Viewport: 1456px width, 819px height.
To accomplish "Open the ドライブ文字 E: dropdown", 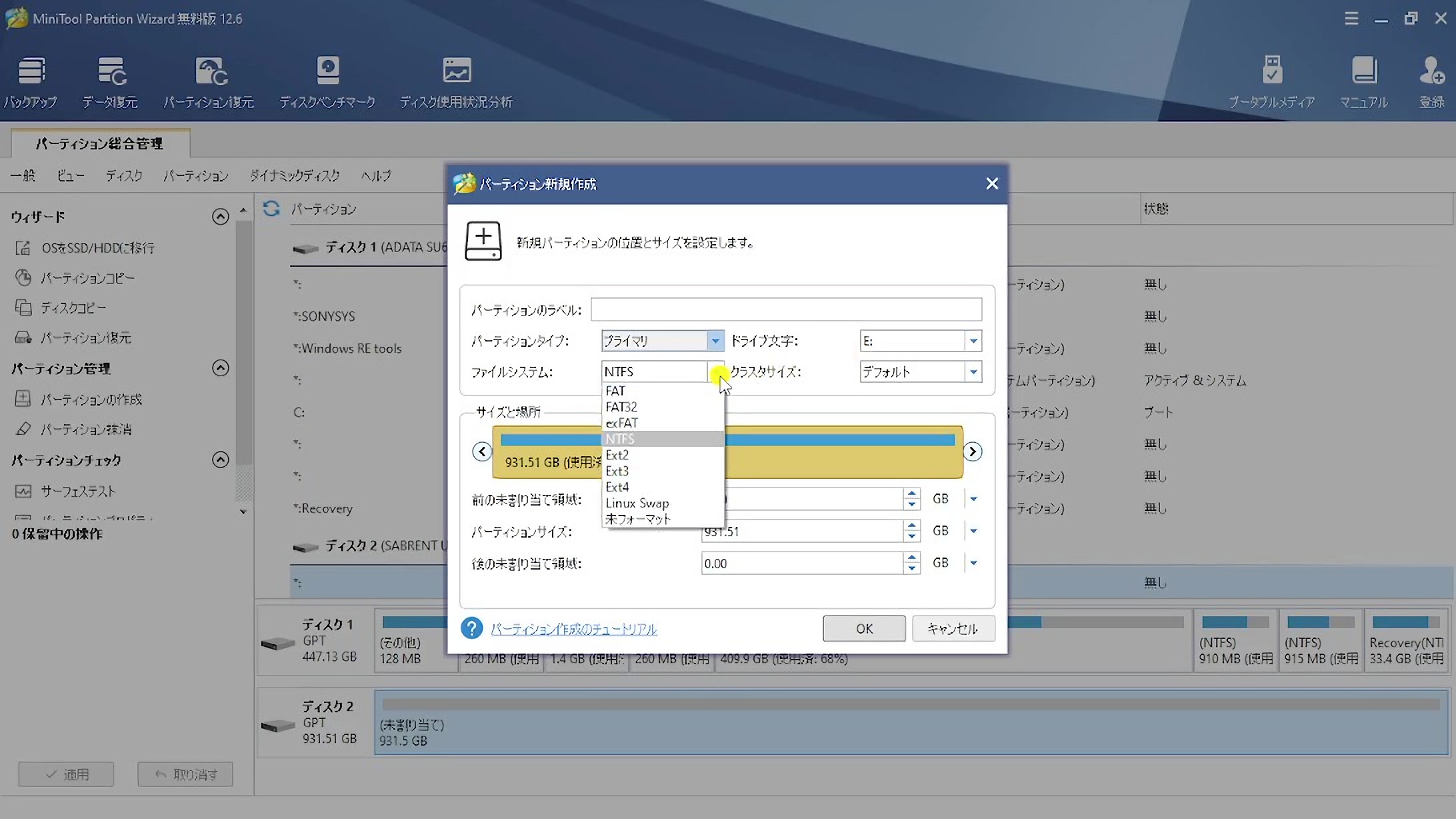I will click(973, 341).
